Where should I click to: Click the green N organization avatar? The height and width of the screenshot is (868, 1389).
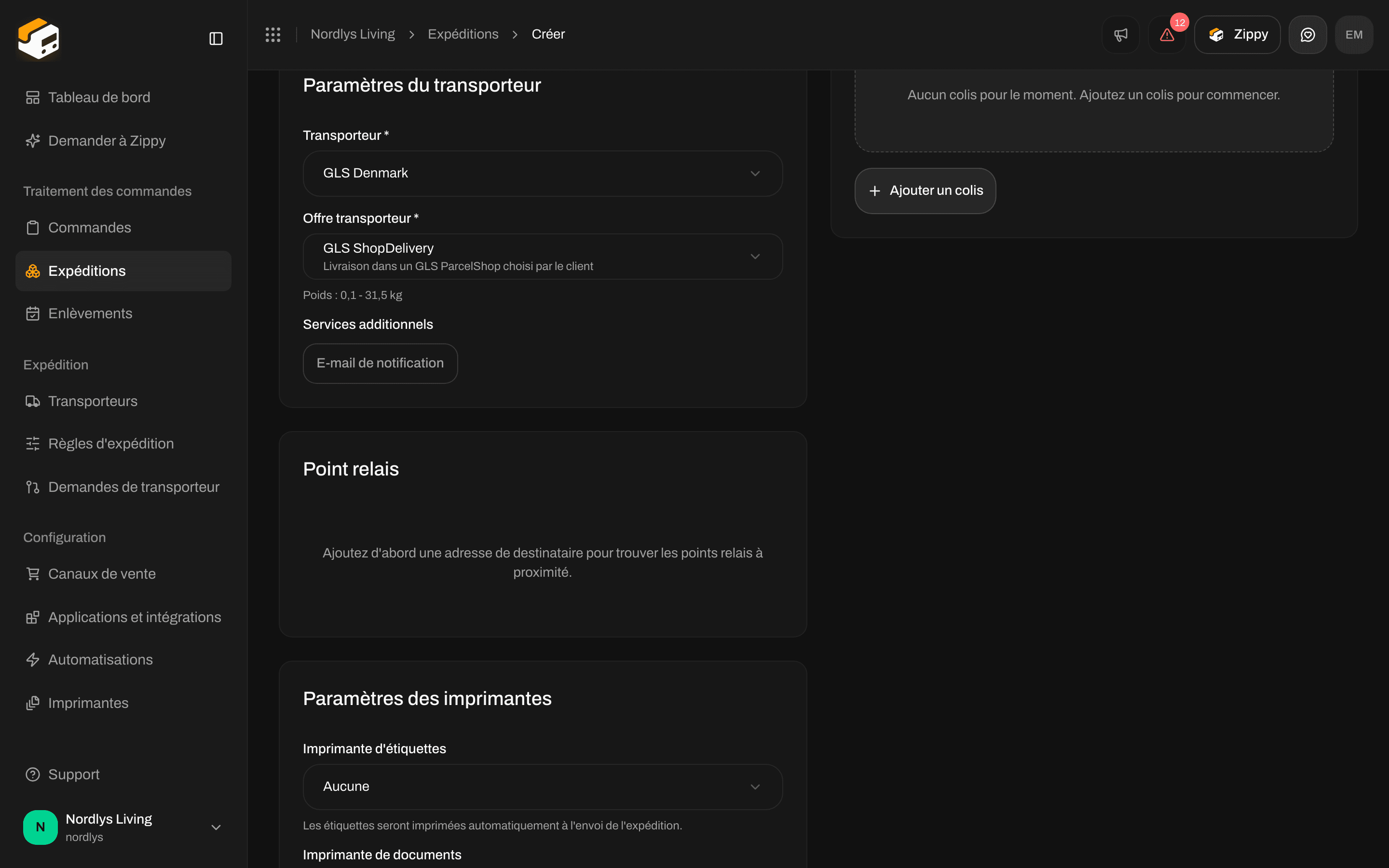[x=40, y=827]
